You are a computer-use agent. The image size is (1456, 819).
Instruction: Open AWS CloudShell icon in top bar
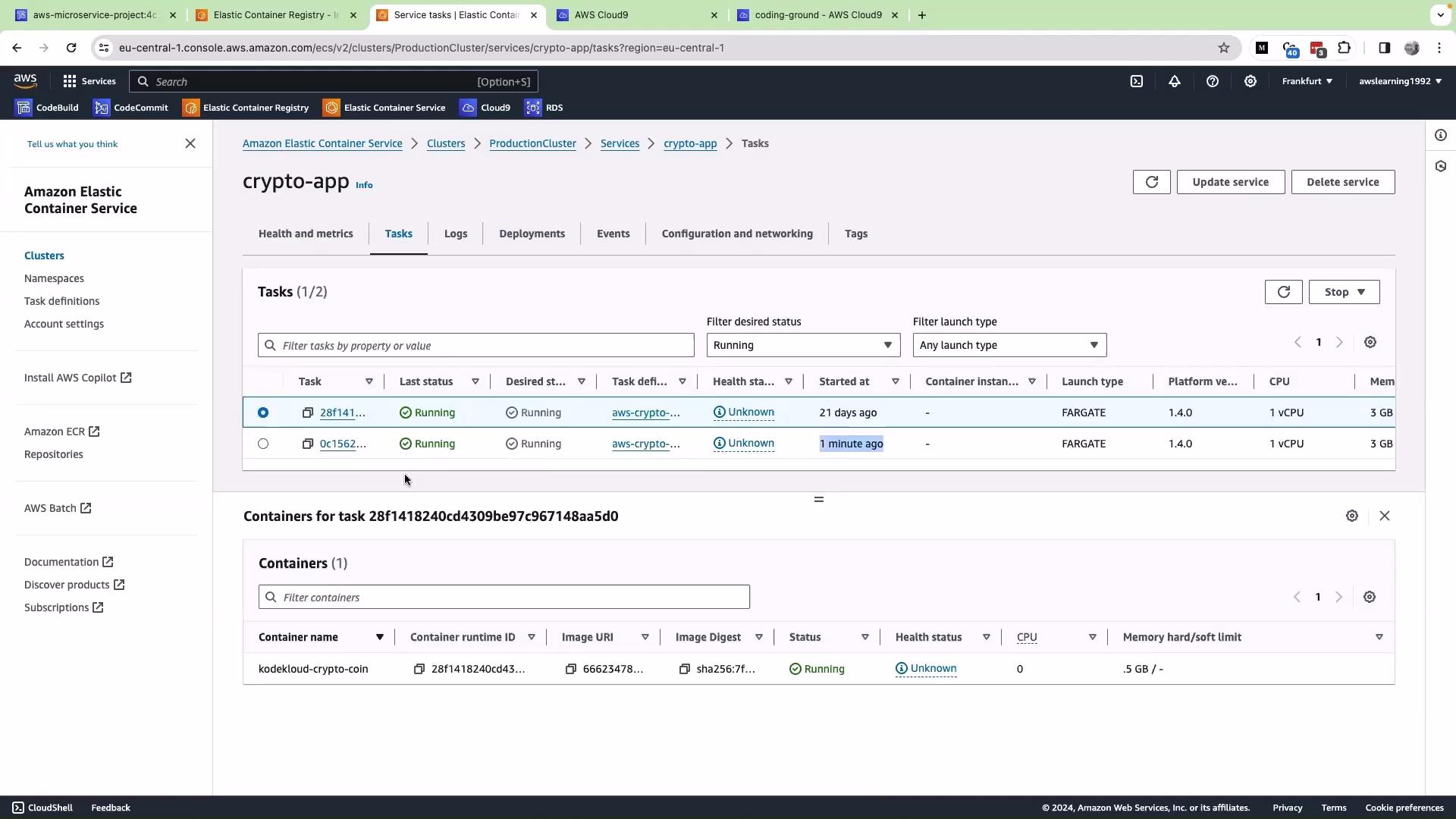coord(1137,81)
